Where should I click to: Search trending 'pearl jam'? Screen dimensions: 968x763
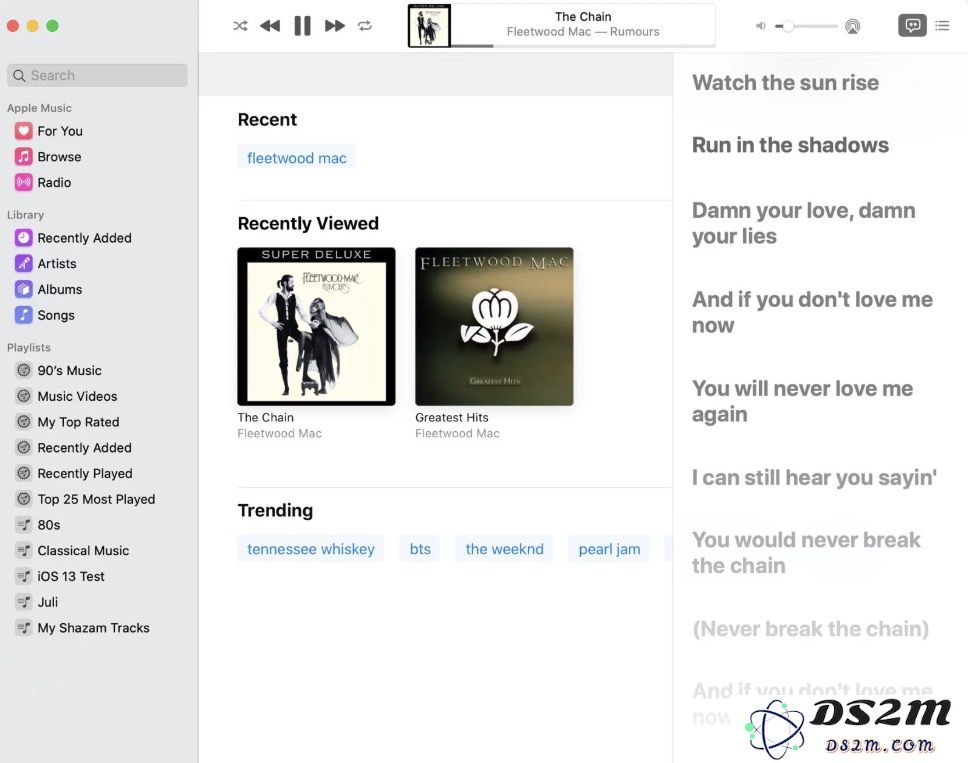point(609,549)
